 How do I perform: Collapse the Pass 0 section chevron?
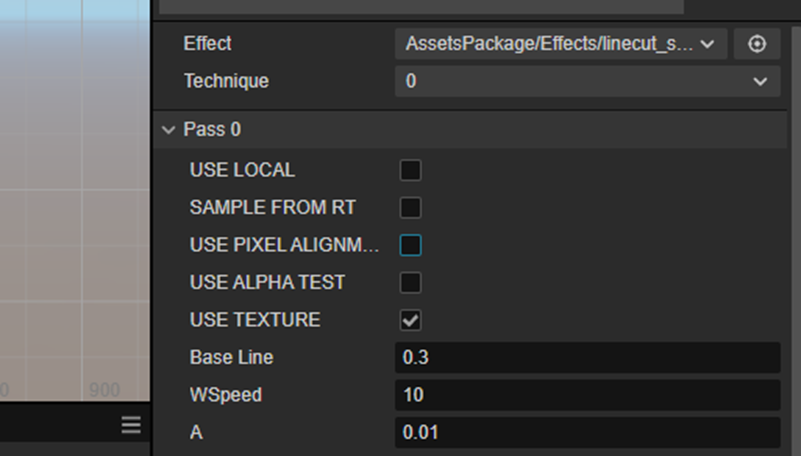[168, 130]
